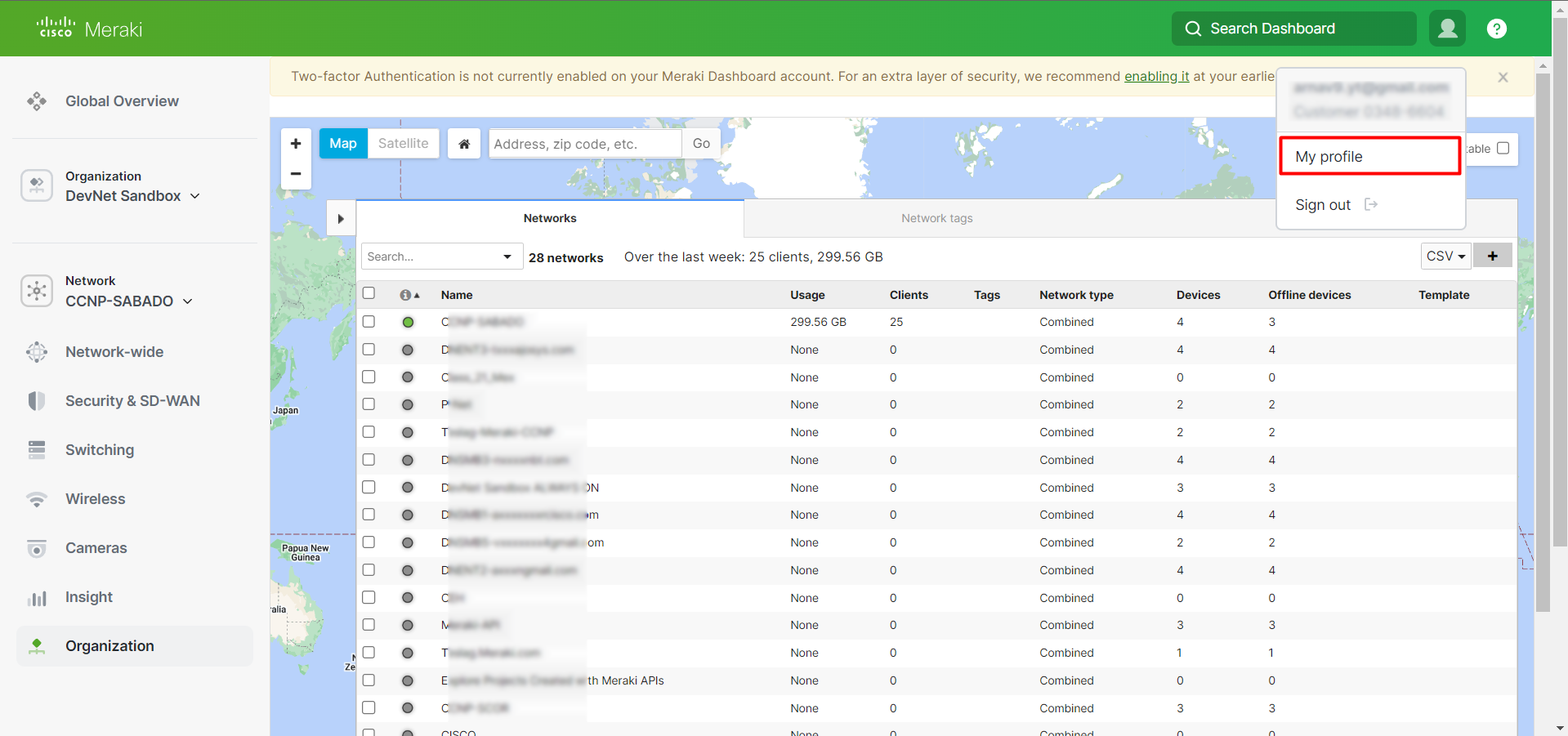Viewport: 1568px width, 736px height.
Task: Toggle the checkbox beside 'able' on the map
Action: [1503, 148]
